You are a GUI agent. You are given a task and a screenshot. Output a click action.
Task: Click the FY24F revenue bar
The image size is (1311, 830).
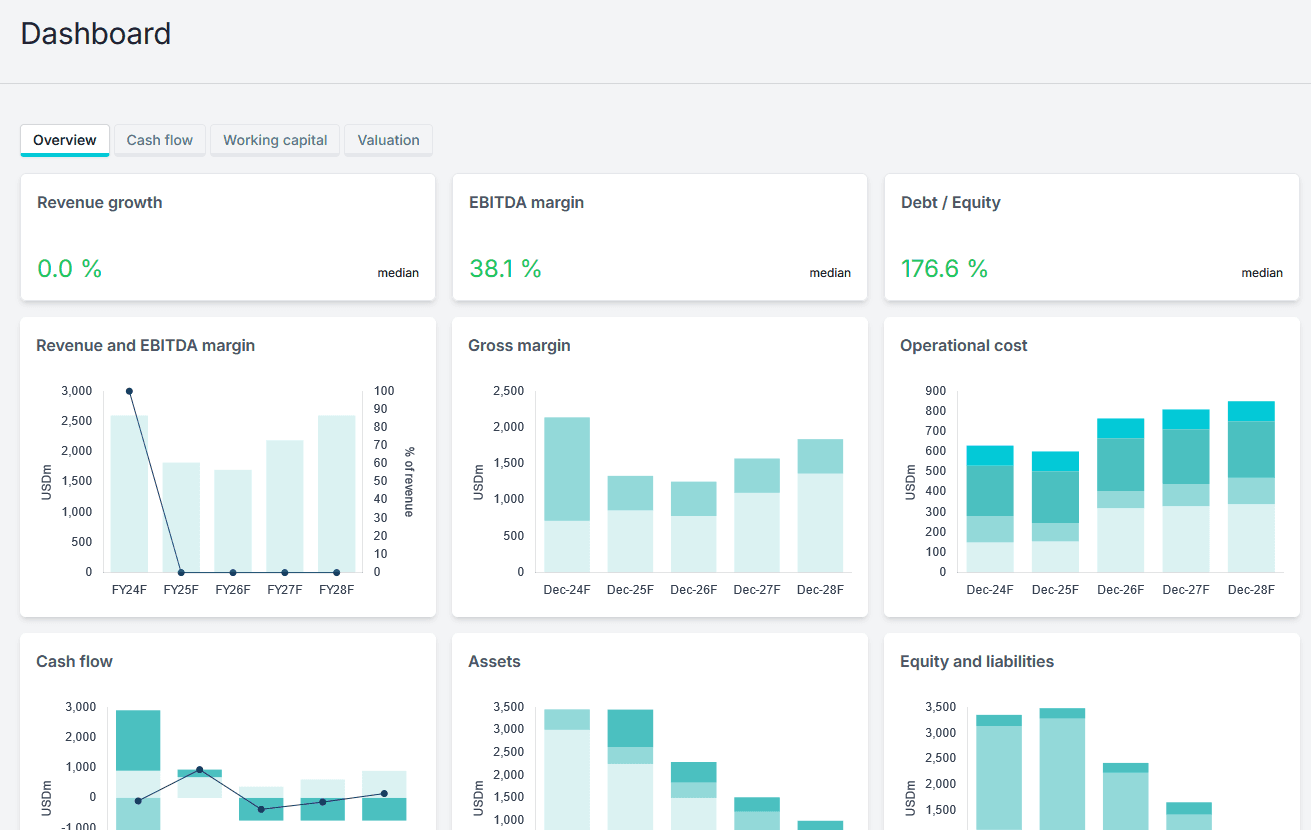(x=129, y=494)
